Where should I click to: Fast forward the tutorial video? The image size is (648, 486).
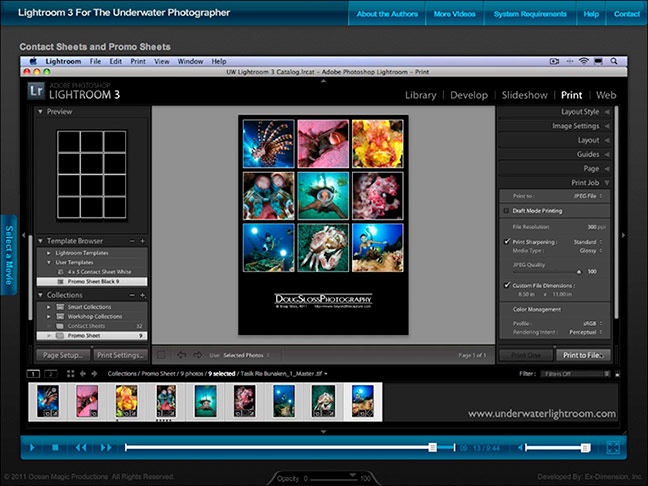(x=106, y=447)
